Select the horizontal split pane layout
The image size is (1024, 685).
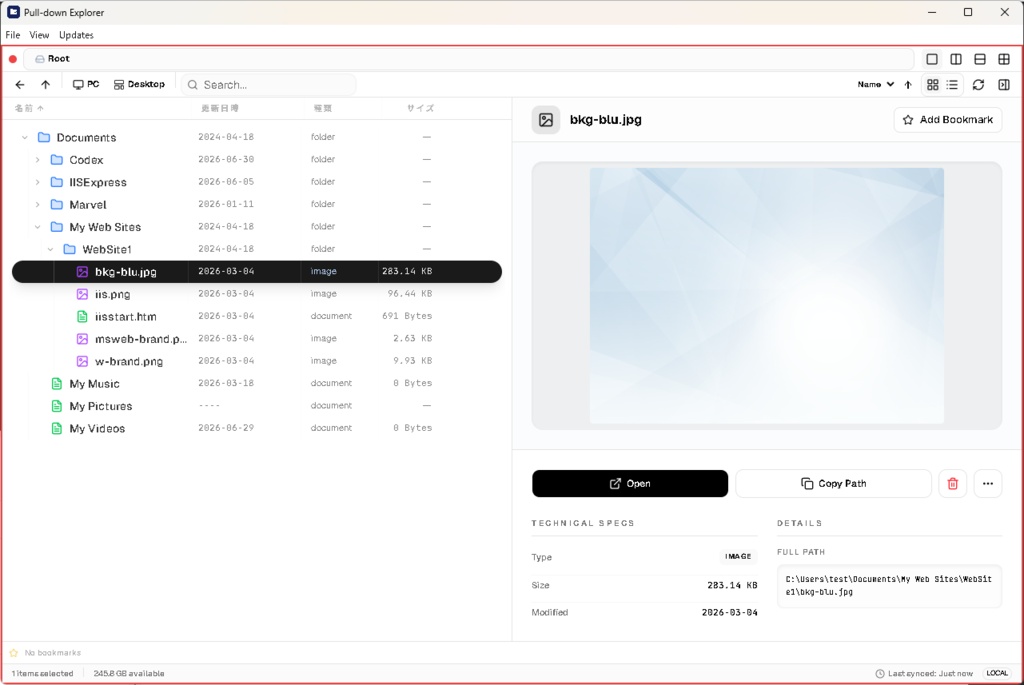980,59
